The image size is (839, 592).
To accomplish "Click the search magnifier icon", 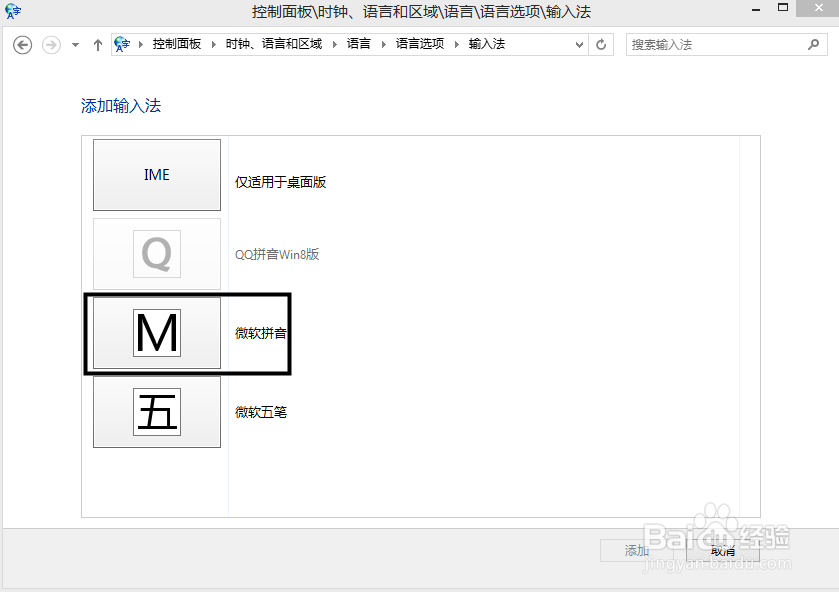I will [x=812, y=44].
